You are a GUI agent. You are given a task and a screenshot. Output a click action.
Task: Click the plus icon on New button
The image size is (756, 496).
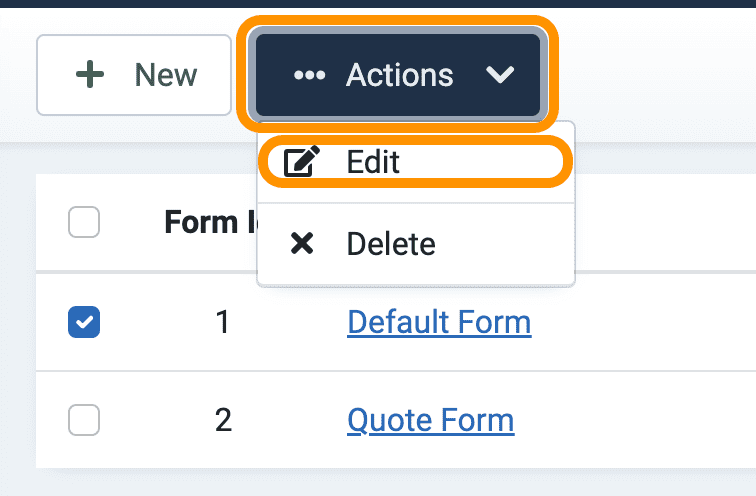(90, 75)
